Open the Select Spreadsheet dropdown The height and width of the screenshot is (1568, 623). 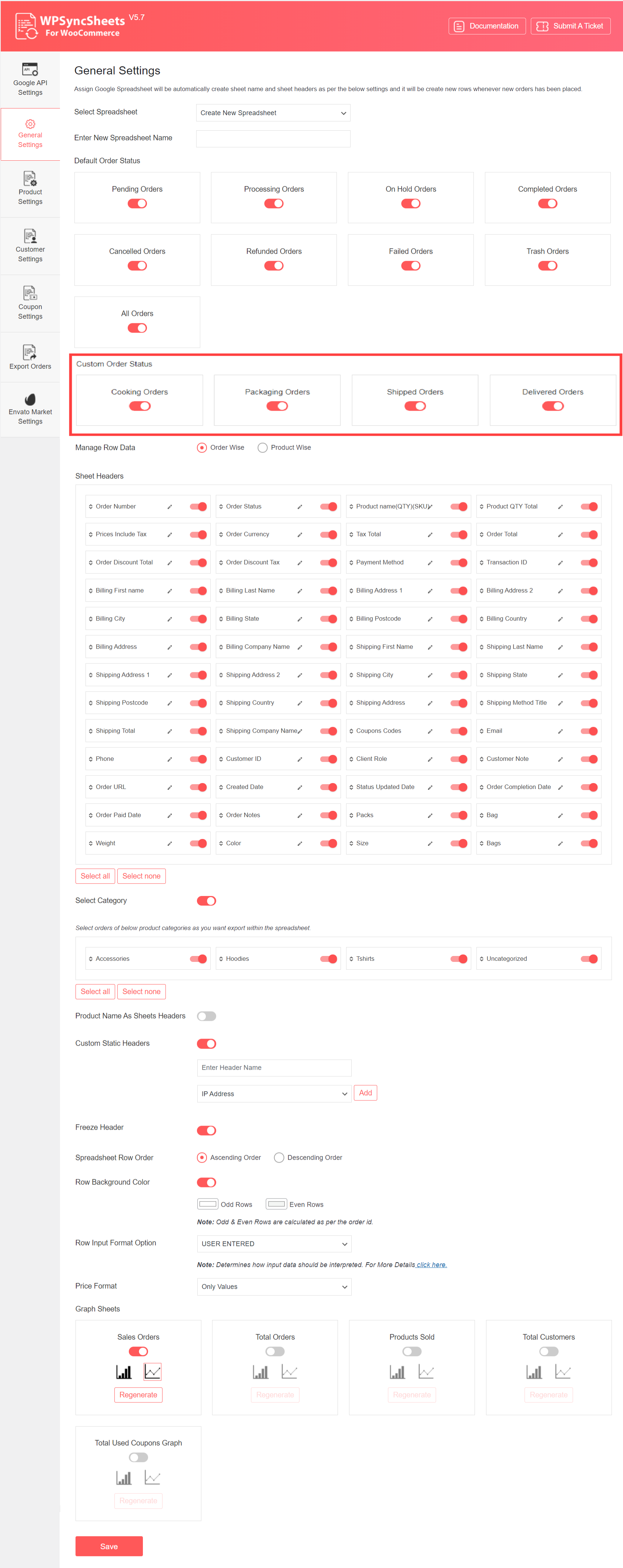click(273, 113)
